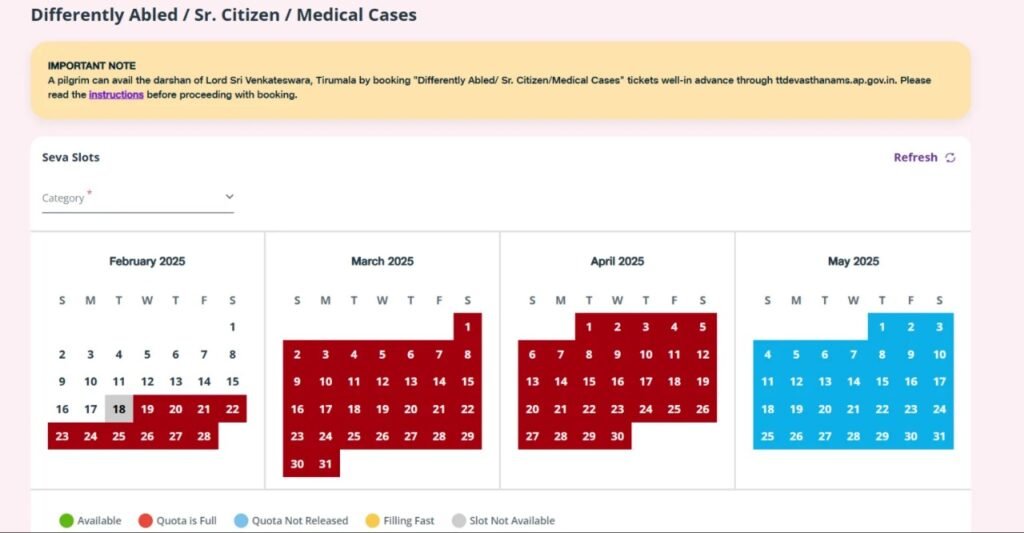Open the Category dropdown chevron

click(x=229, y=197)
